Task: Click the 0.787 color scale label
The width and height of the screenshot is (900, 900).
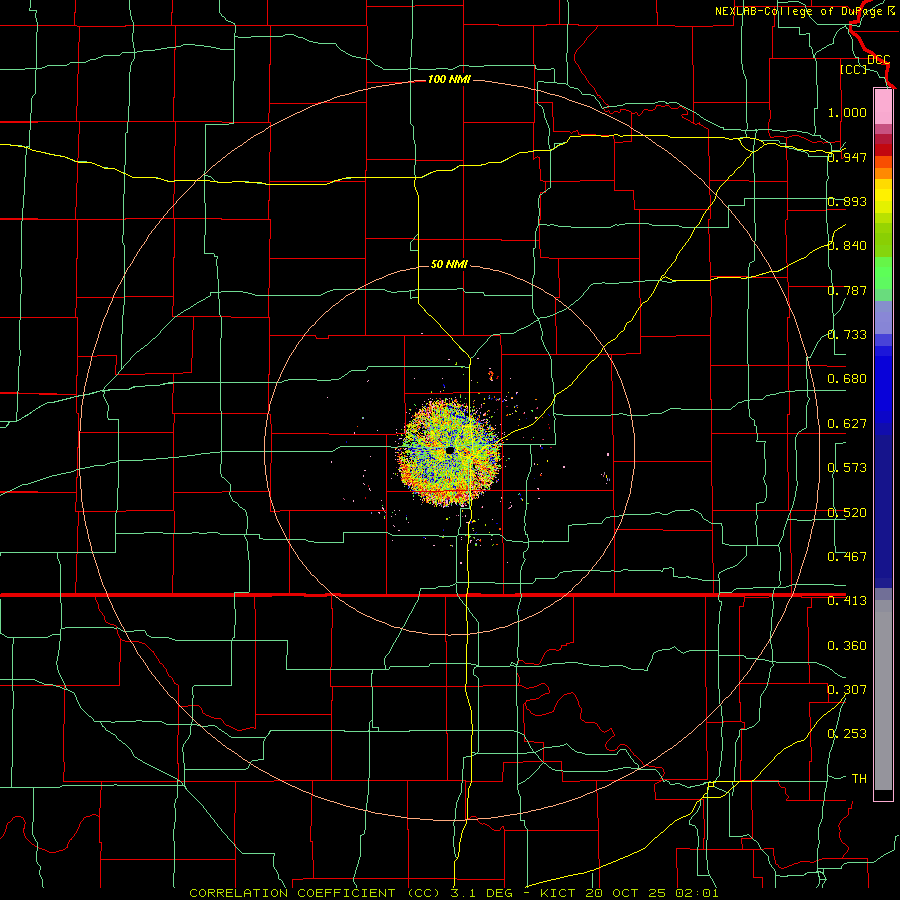Action: [847, 290]
